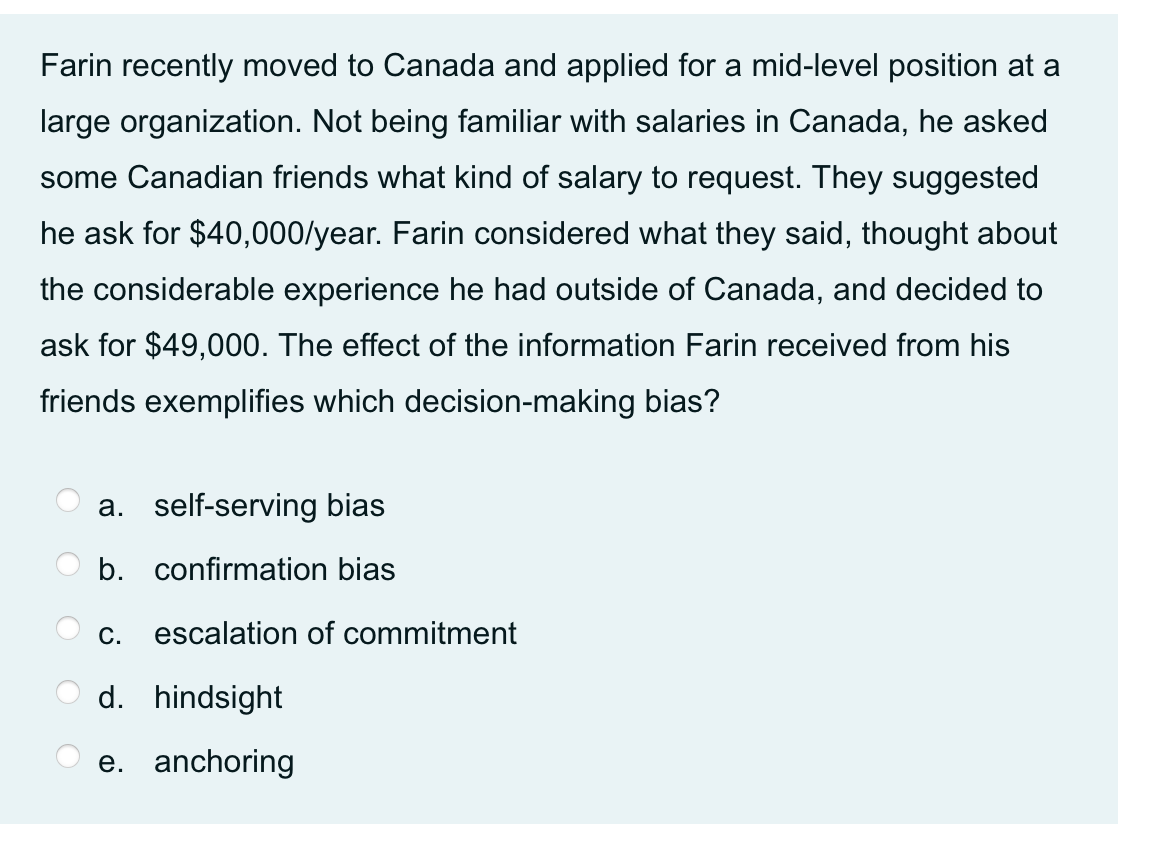Click the question paragraph about Farin
The width and height of the screenshot is (1150, 850).
[548, 235]
